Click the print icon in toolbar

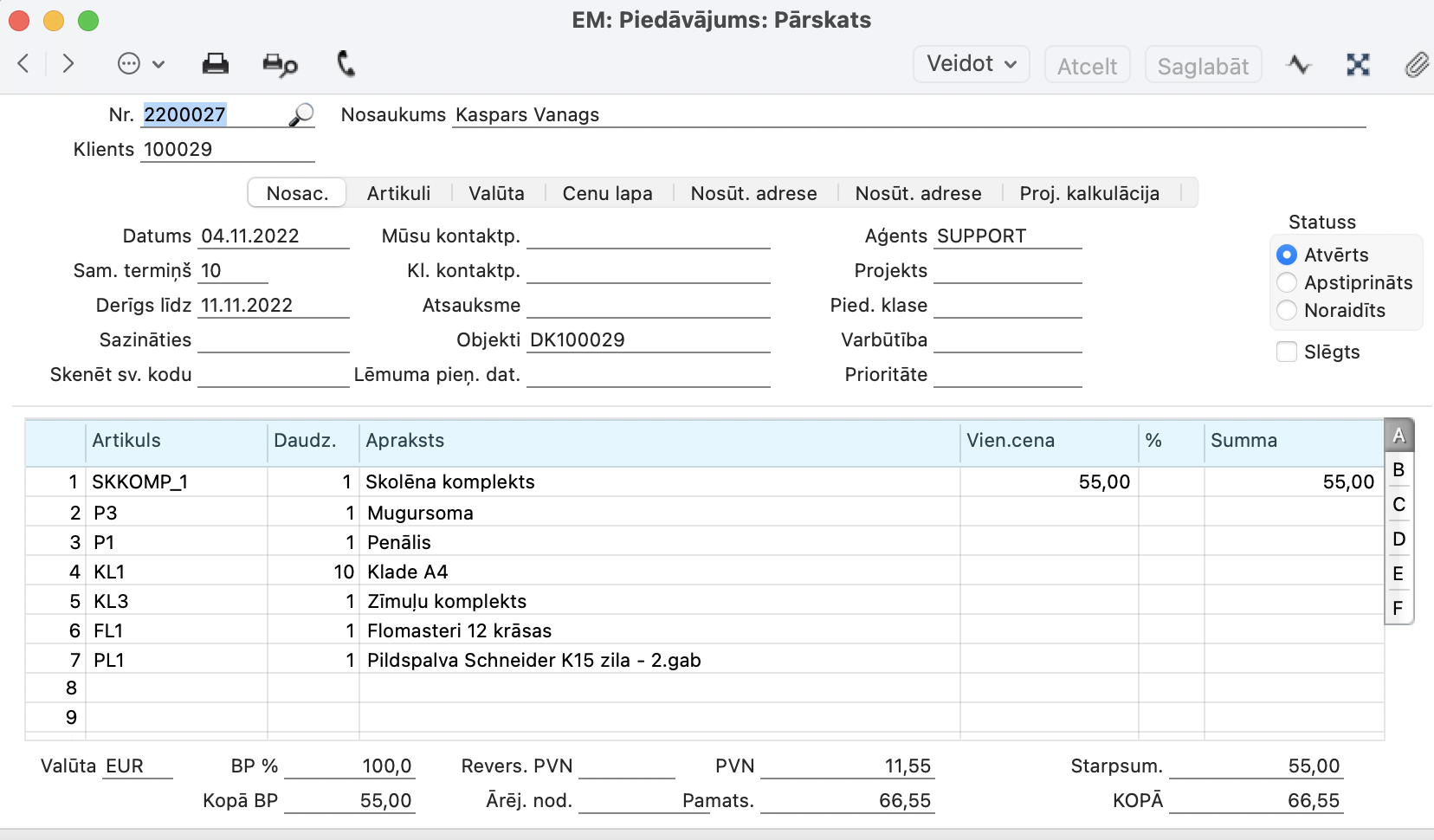coord(215,64)
